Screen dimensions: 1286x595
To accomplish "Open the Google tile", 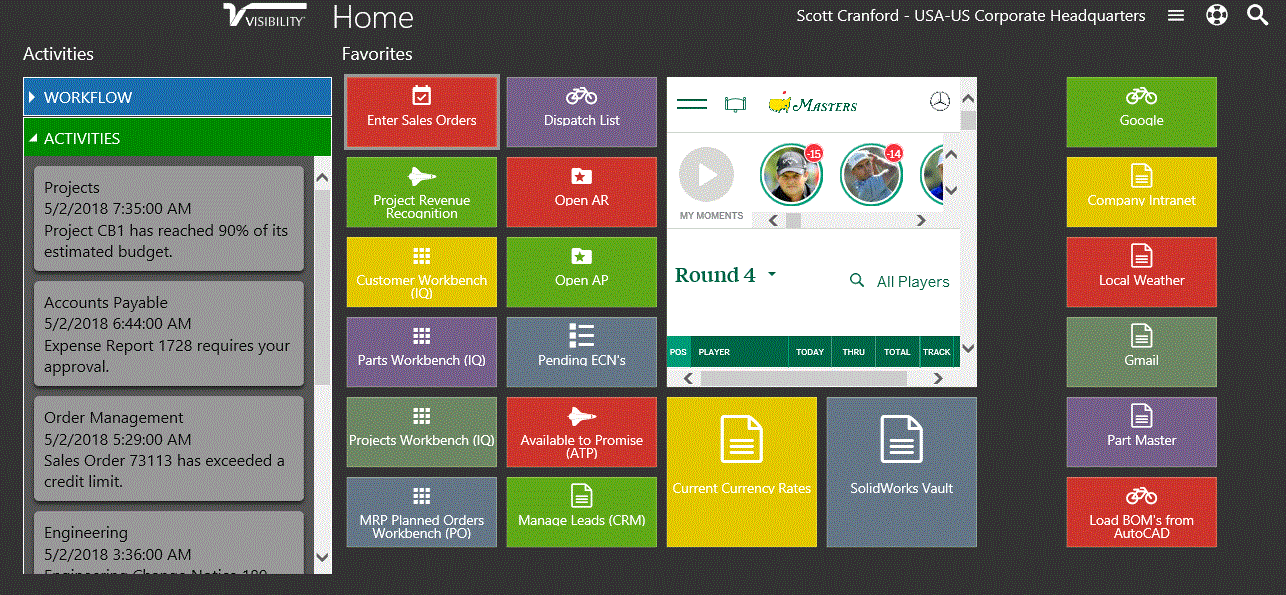I will click(1142, 112).
